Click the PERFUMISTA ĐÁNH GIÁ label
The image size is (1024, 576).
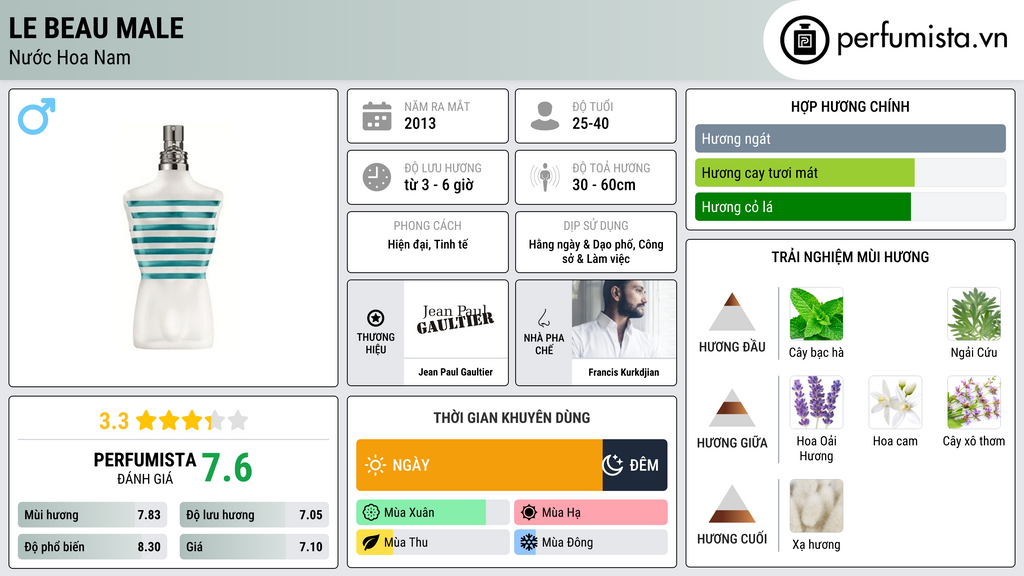point(144,468)
